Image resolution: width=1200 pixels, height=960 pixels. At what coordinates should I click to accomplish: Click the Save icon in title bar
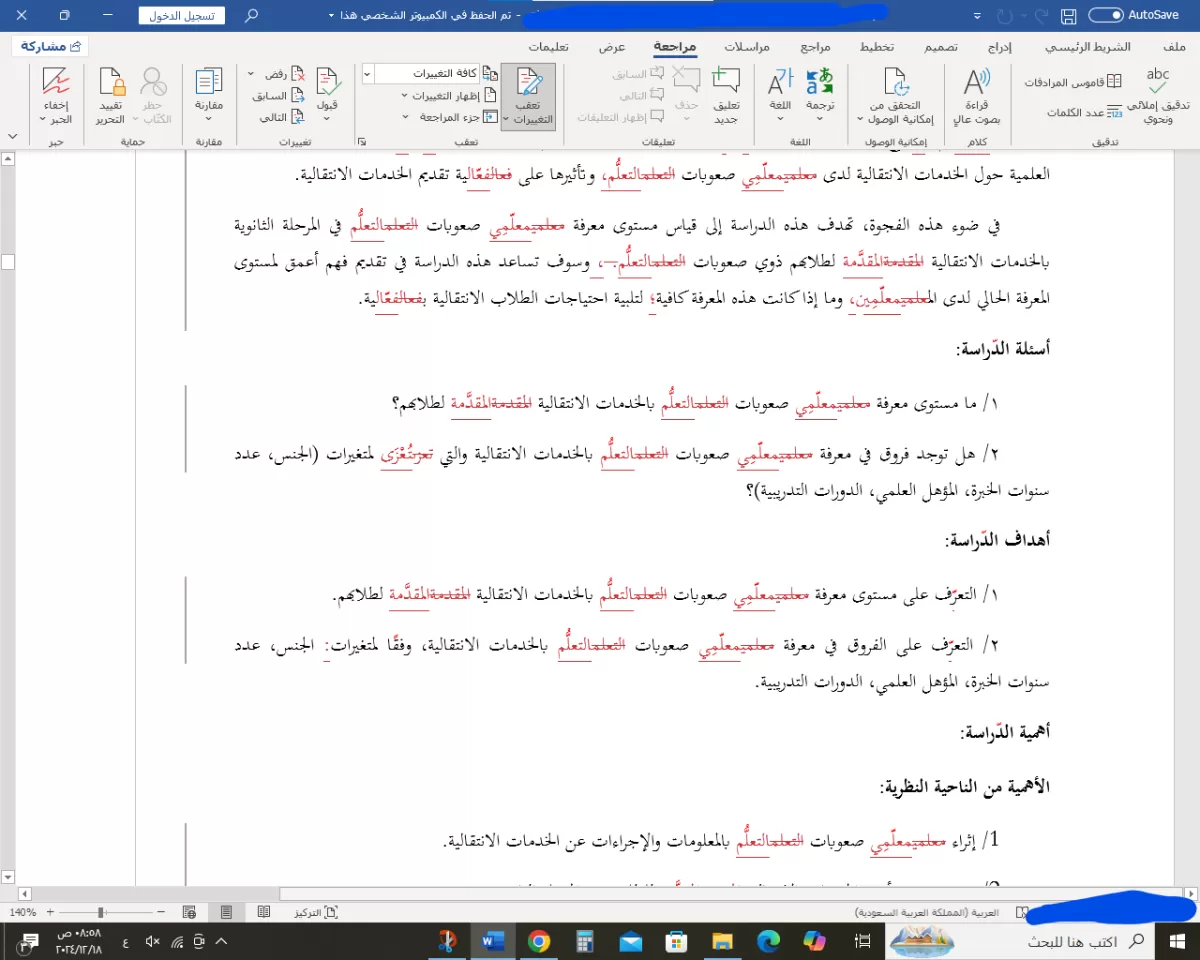1068,16
